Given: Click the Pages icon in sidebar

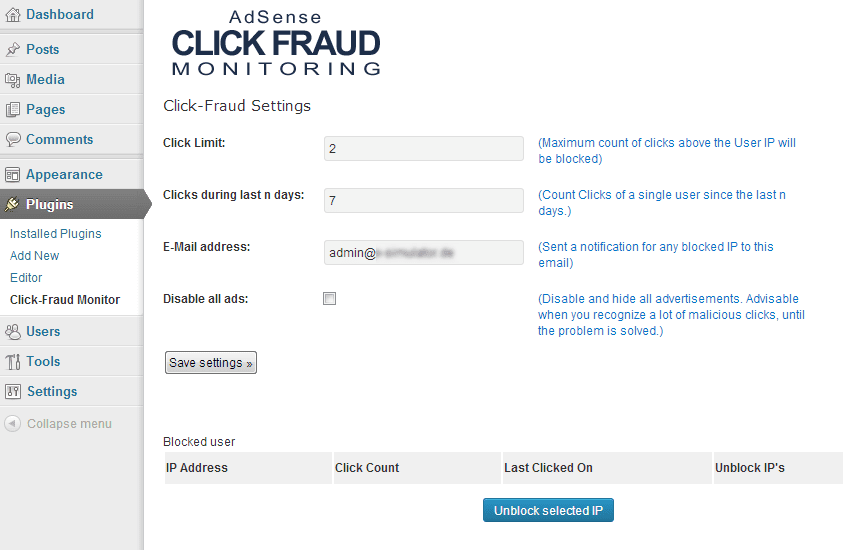Looking at the screenshot, I should pyautogui.click(x=13, y=109).
